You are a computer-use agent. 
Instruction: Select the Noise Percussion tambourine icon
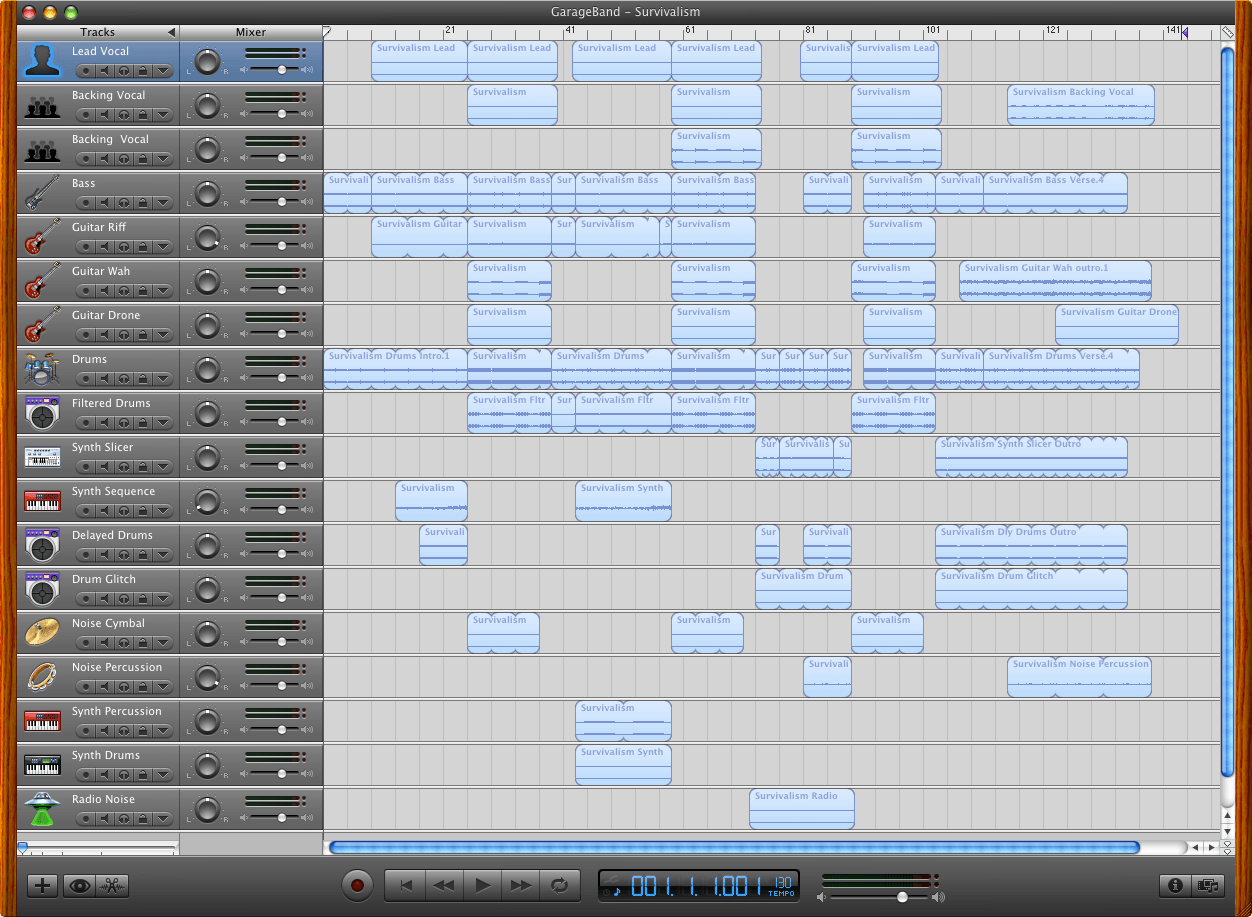coord(41,677)
